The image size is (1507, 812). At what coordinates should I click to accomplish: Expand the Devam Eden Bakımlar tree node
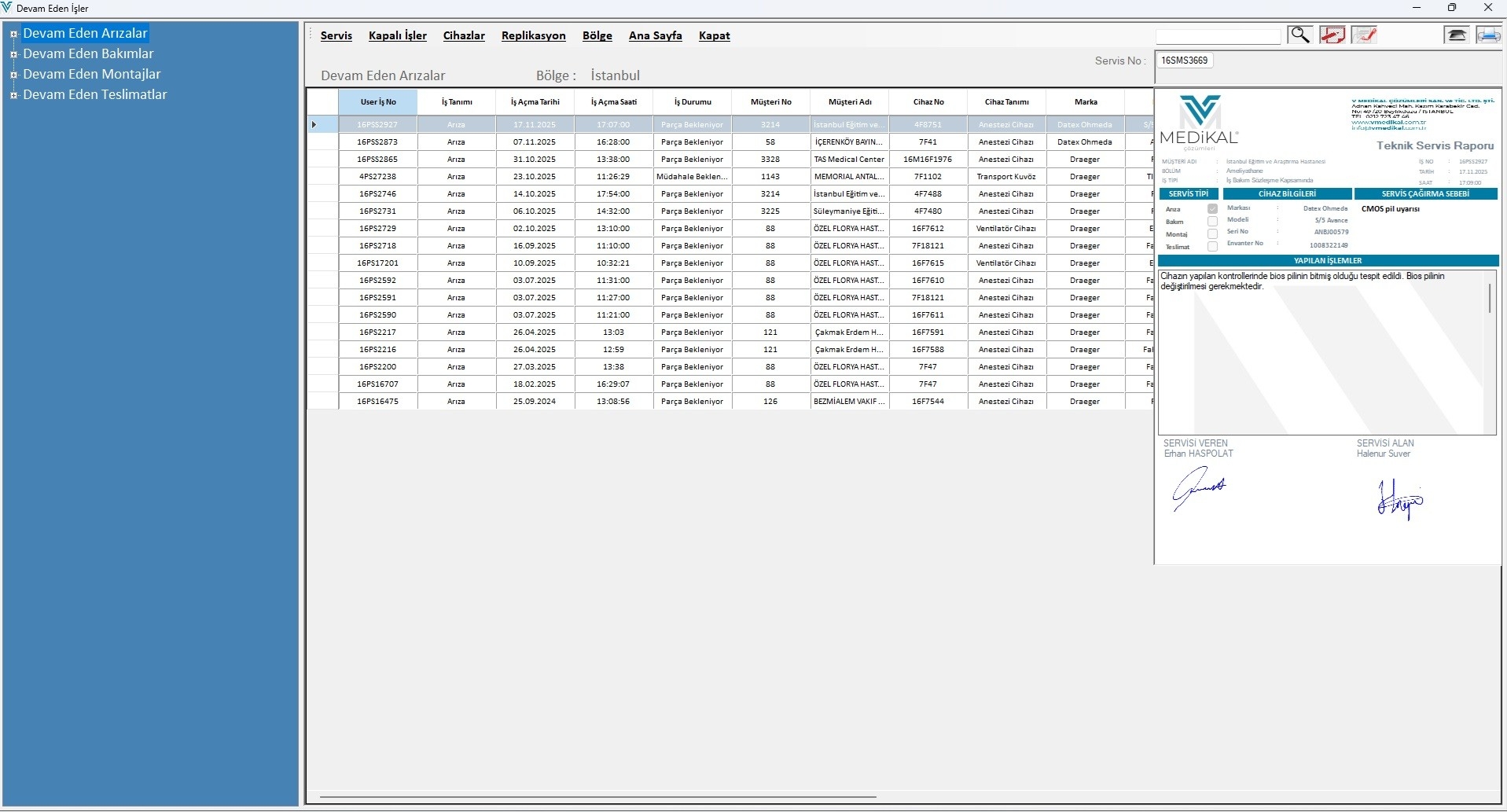pos(13,54)
